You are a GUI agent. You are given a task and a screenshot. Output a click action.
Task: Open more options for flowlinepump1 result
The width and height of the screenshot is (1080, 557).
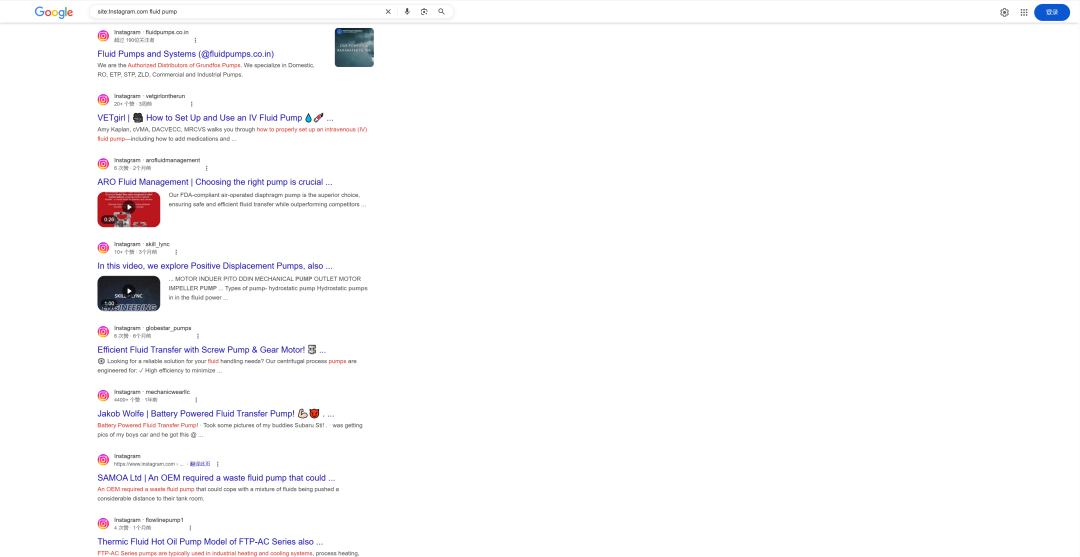pyautogui.click(x=189, y=528)
